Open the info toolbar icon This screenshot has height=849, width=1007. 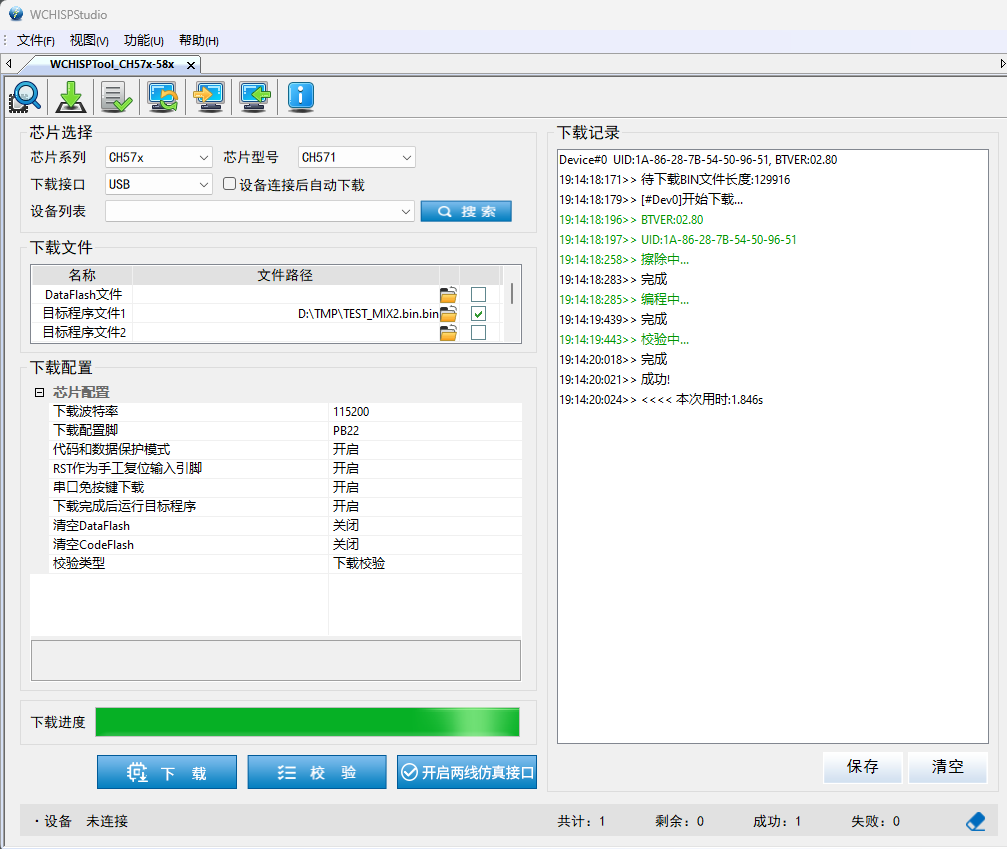pyautogui.click(x=301, y=96)
